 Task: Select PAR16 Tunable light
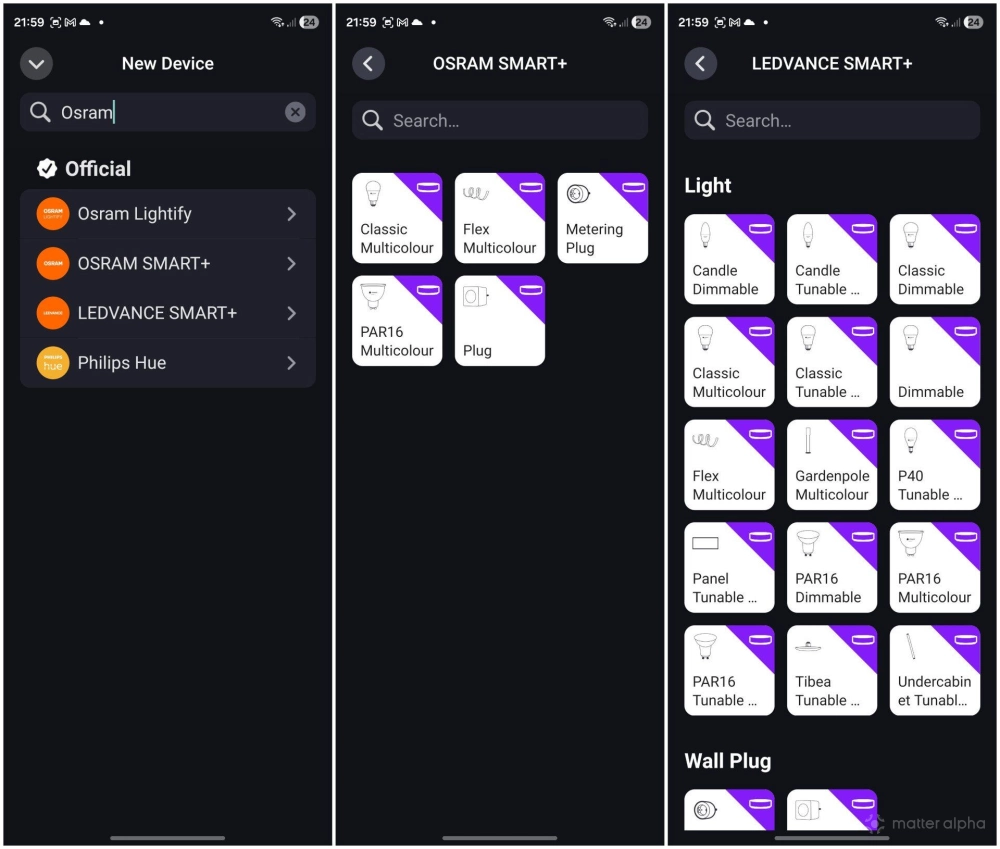point(730,670)
